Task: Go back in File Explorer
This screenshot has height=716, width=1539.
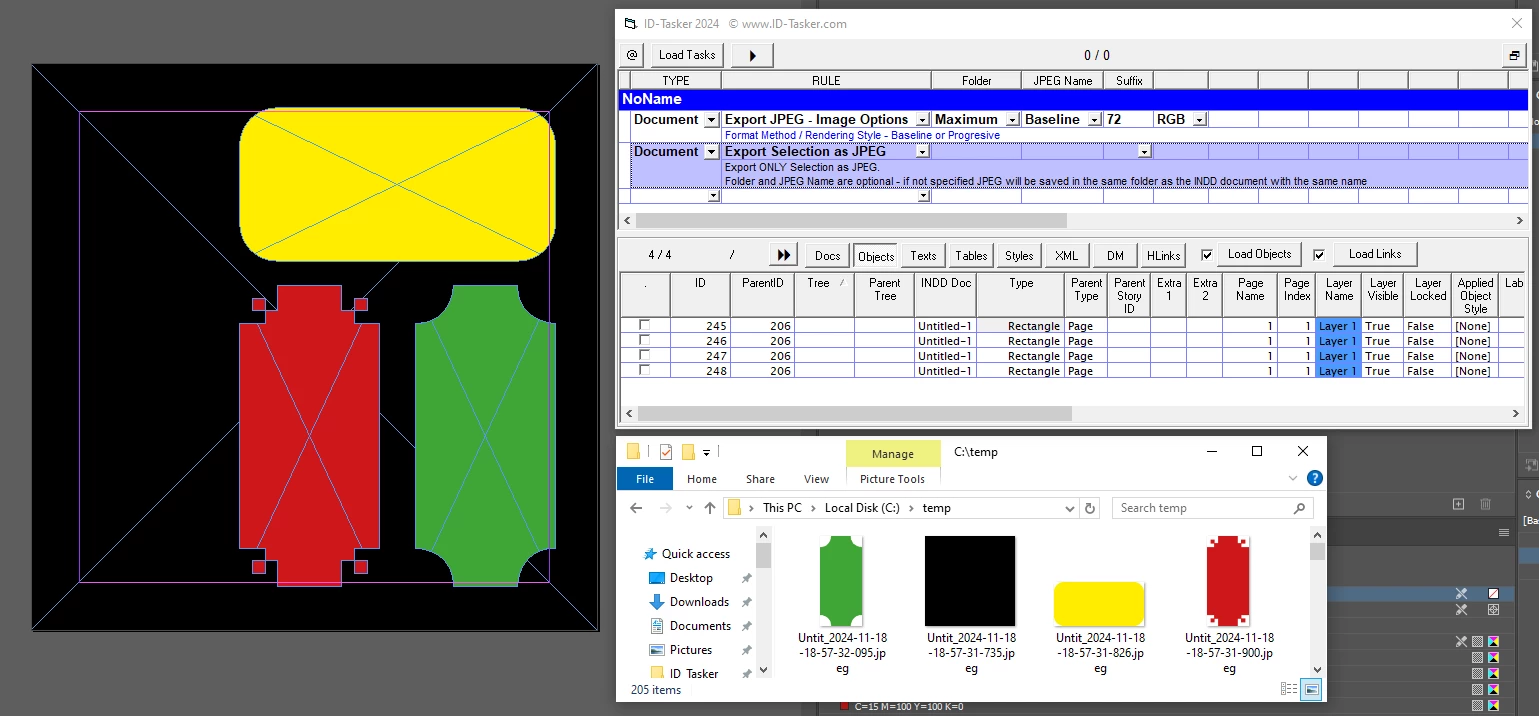Action: pos(636,508)
